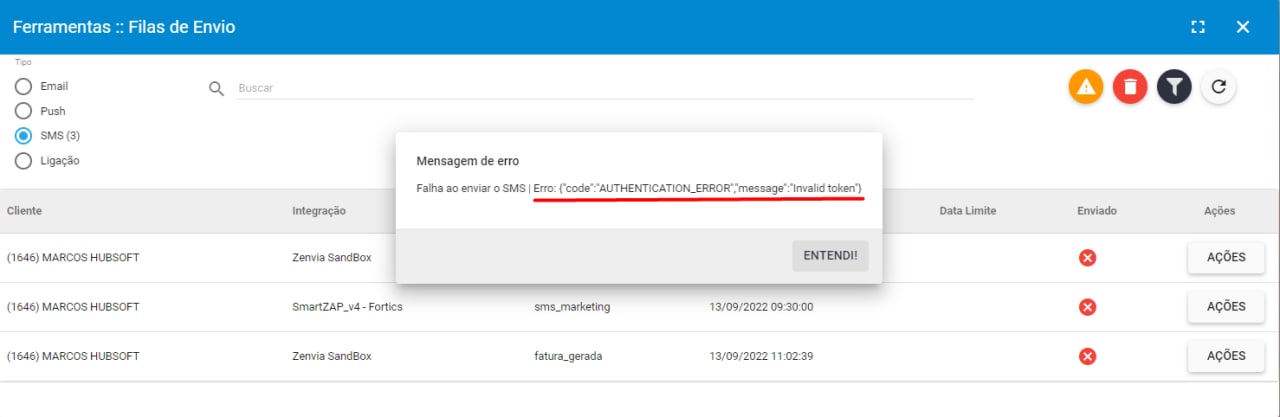
Task: Click the Buscar search field
Action: coord(604,88)
